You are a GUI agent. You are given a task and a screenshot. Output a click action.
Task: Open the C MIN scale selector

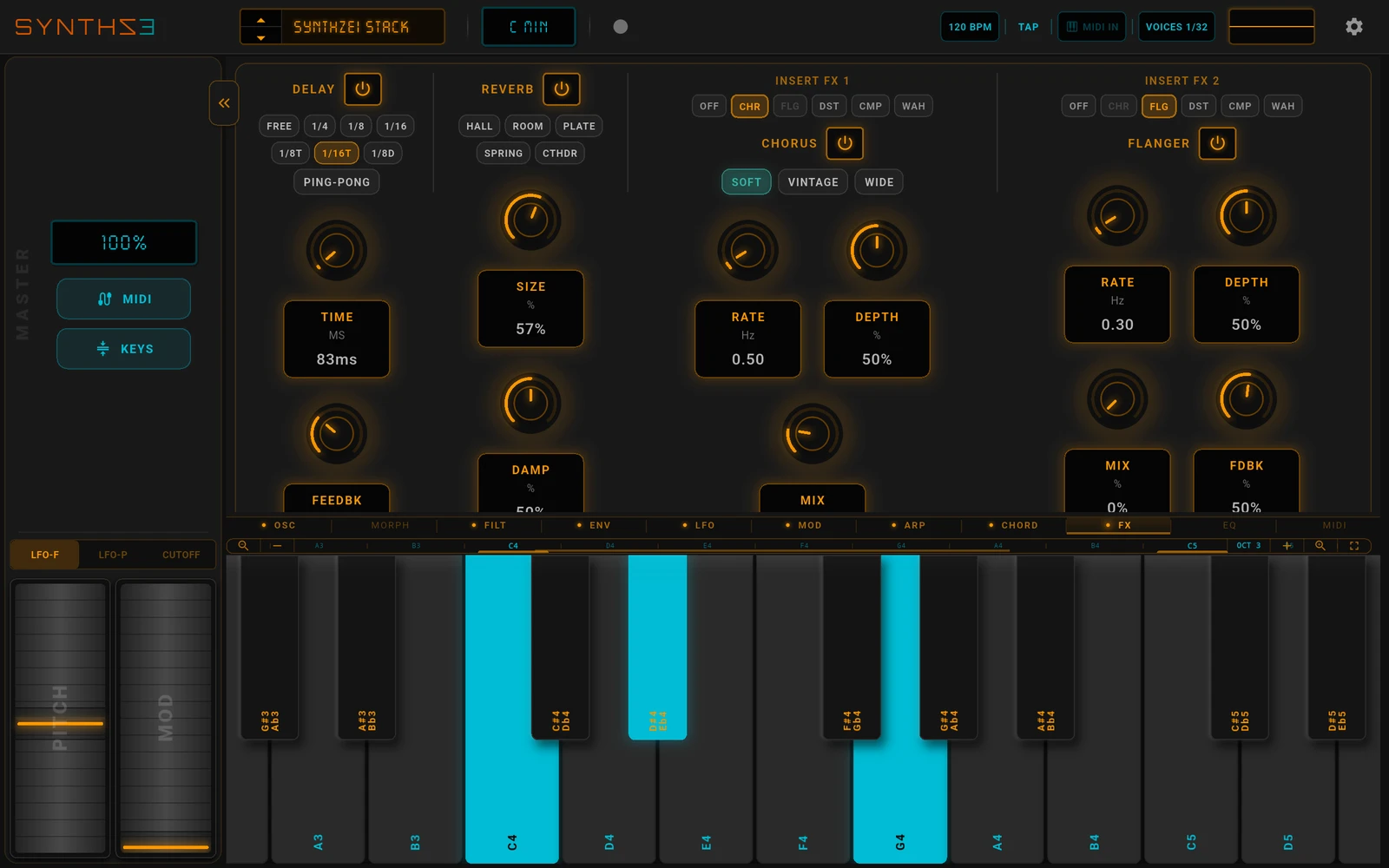[529, 27]
